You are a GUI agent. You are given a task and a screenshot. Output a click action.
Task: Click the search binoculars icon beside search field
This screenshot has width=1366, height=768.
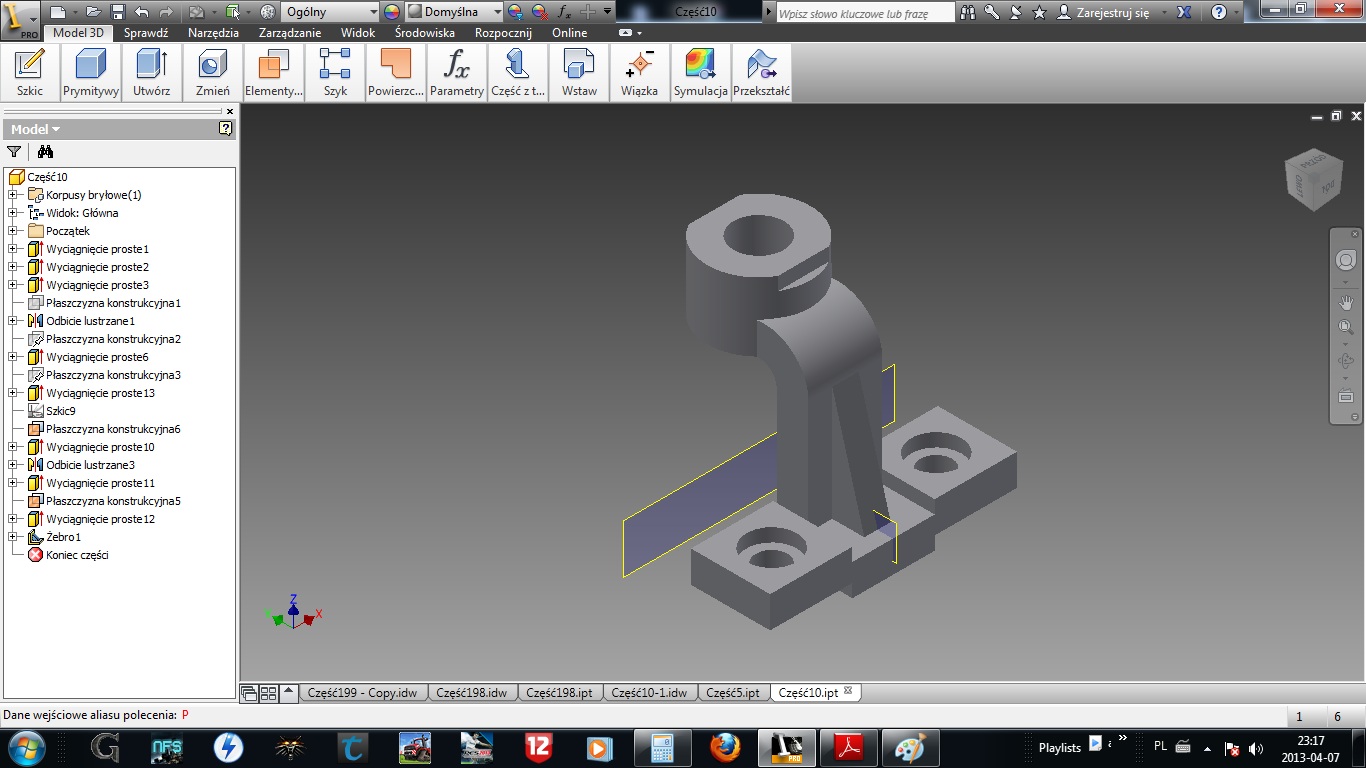pyautogui.click(x=967, y=12)
